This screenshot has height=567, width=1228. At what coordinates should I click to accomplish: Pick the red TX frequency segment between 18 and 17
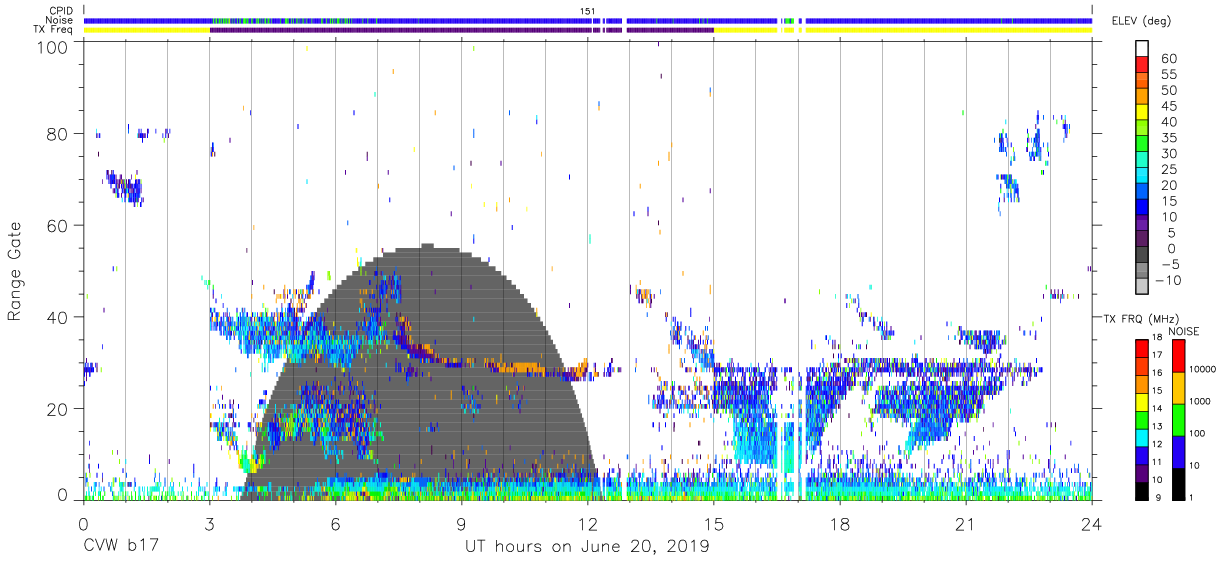[x=1141, y=348]
